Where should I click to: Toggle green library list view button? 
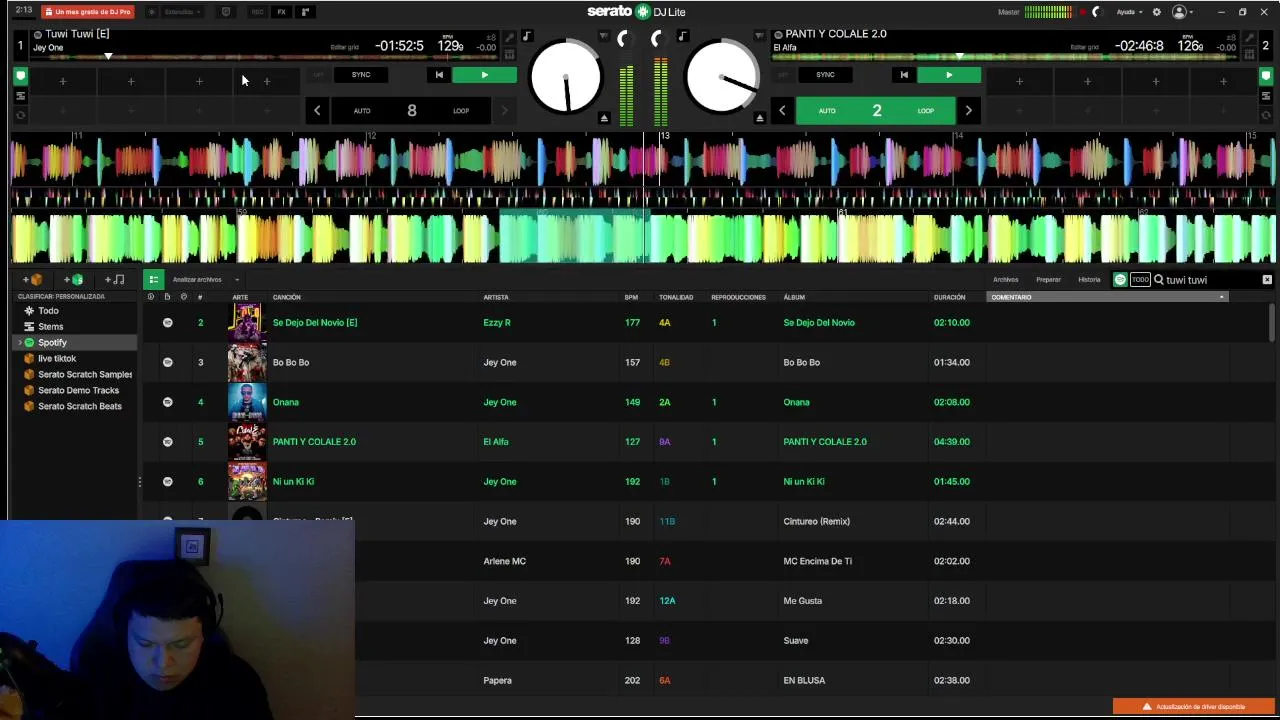click(153, 280)
